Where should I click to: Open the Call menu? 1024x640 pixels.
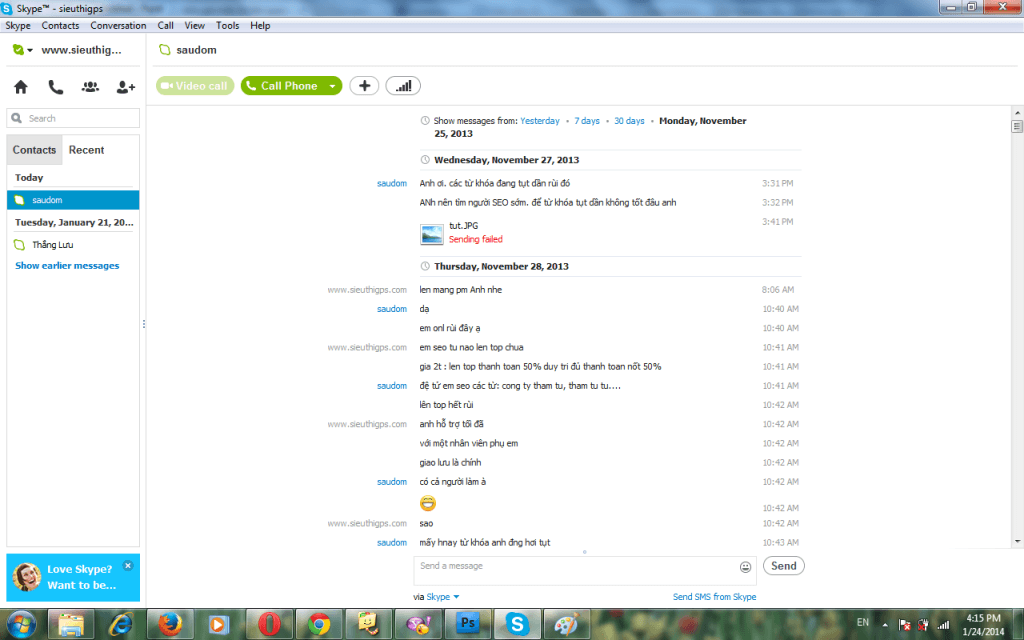tap(165, 25)
